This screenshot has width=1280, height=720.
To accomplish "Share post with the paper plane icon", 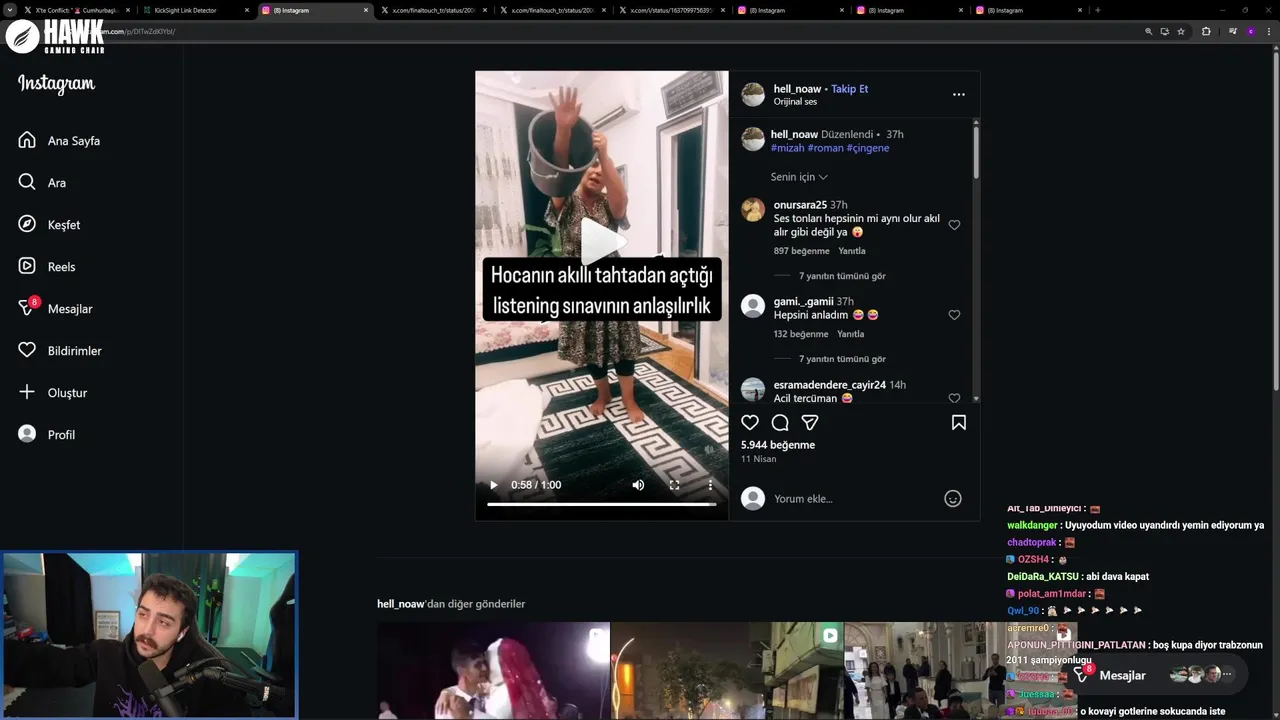I will [810, 422].
